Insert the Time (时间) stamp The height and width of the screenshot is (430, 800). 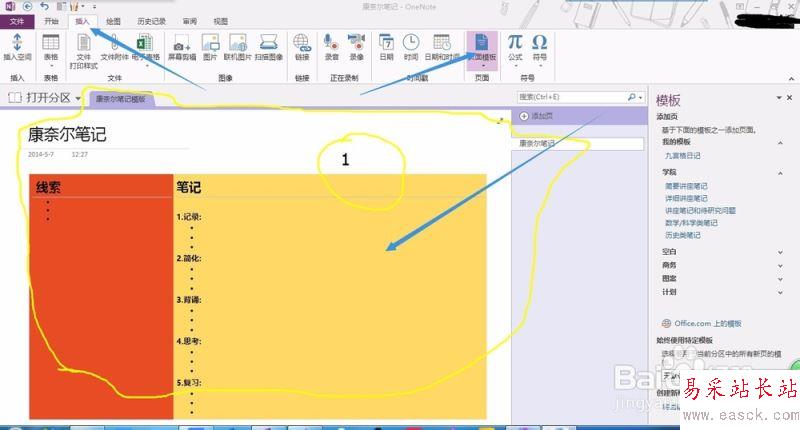click(411, 42)
